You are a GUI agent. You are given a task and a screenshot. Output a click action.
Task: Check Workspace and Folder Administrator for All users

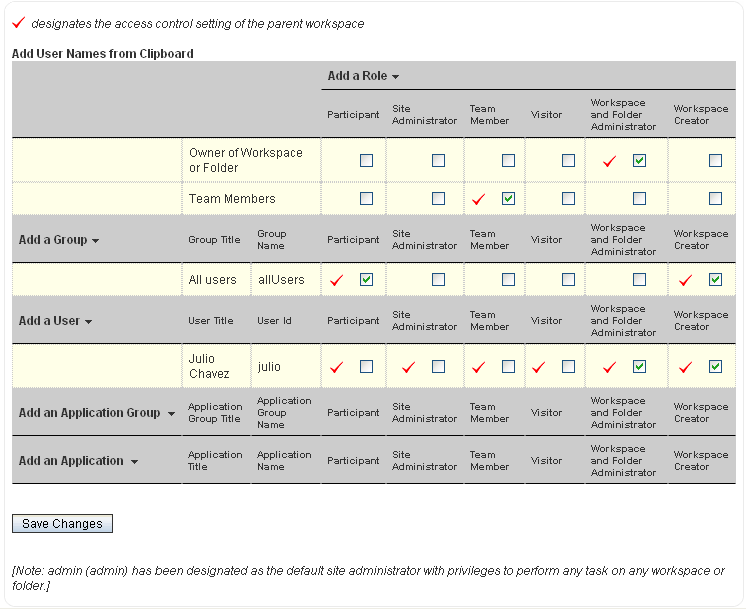pyautogui.click(x=639, y=279)
